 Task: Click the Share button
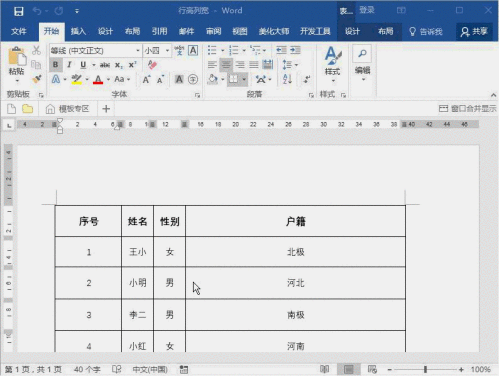(x=474, y=31)
